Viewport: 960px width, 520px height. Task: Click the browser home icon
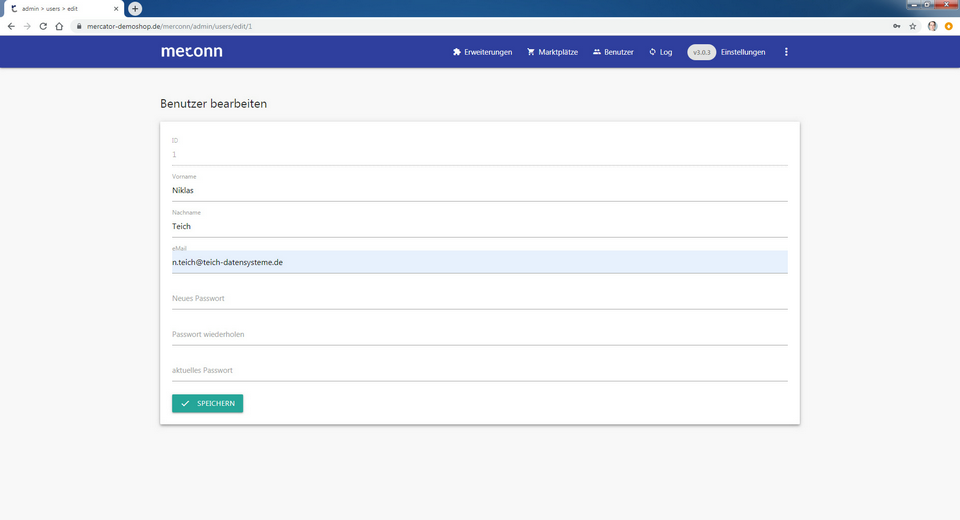pos(59,26)
